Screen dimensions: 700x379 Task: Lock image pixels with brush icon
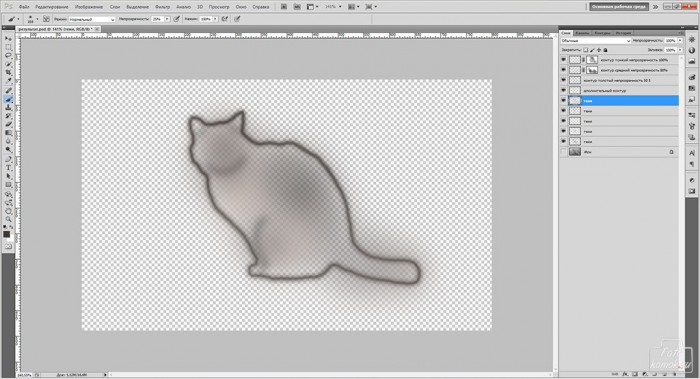[x=592, y=50]
